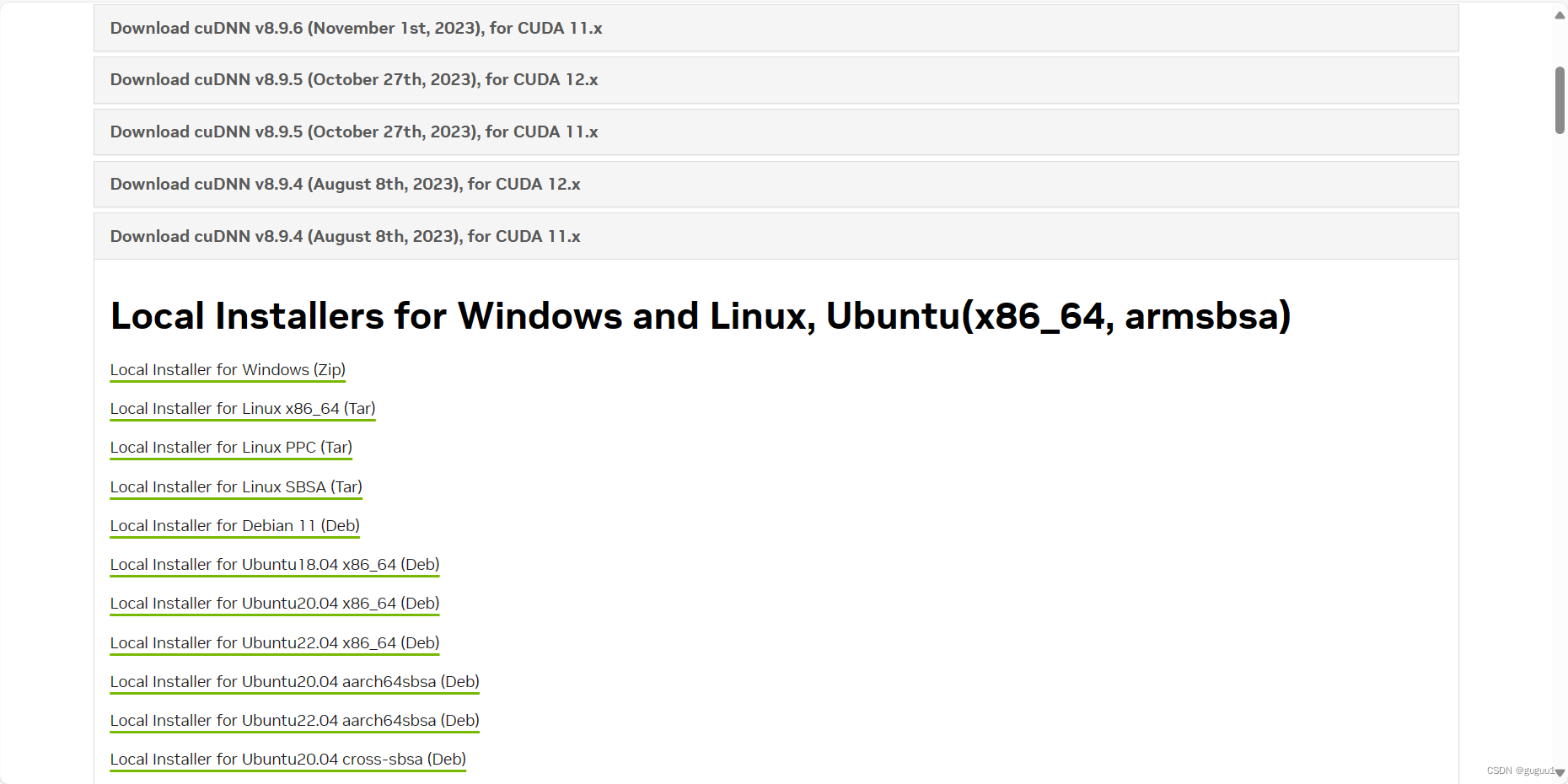Expand the cuDNN v8.9.6 for CUDA 11.x section
Image resolution: width=1568 pixels, height=784 pixels.
point(355,28)
